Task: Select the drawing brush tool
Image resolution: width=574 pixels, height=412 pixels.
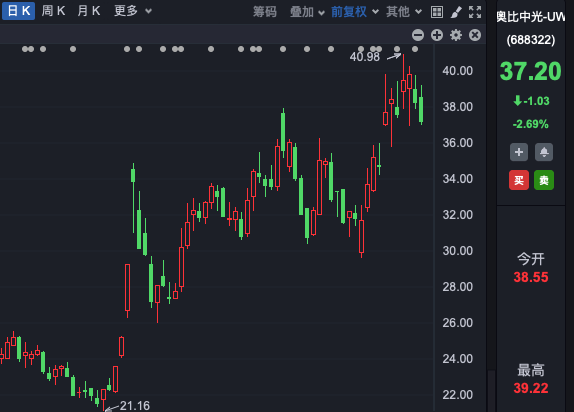Action: click(x=456, y=12)
